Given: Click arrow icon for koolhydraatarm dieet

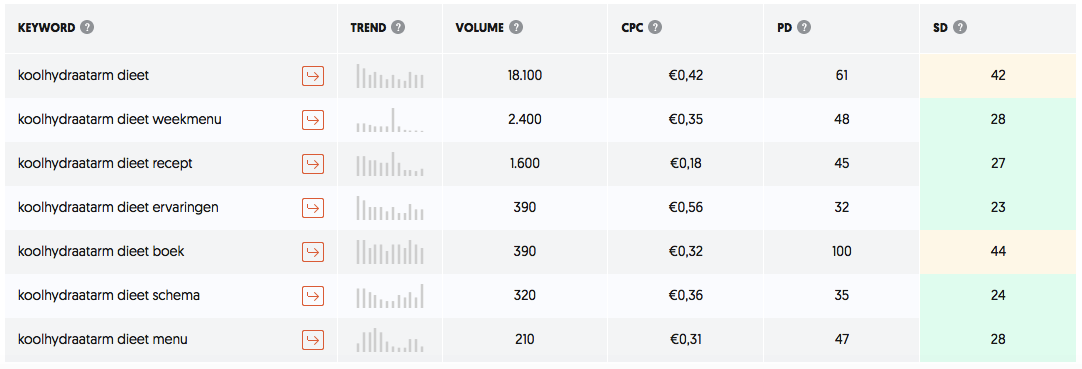Looking at the screenshot, I should point(313,76).
